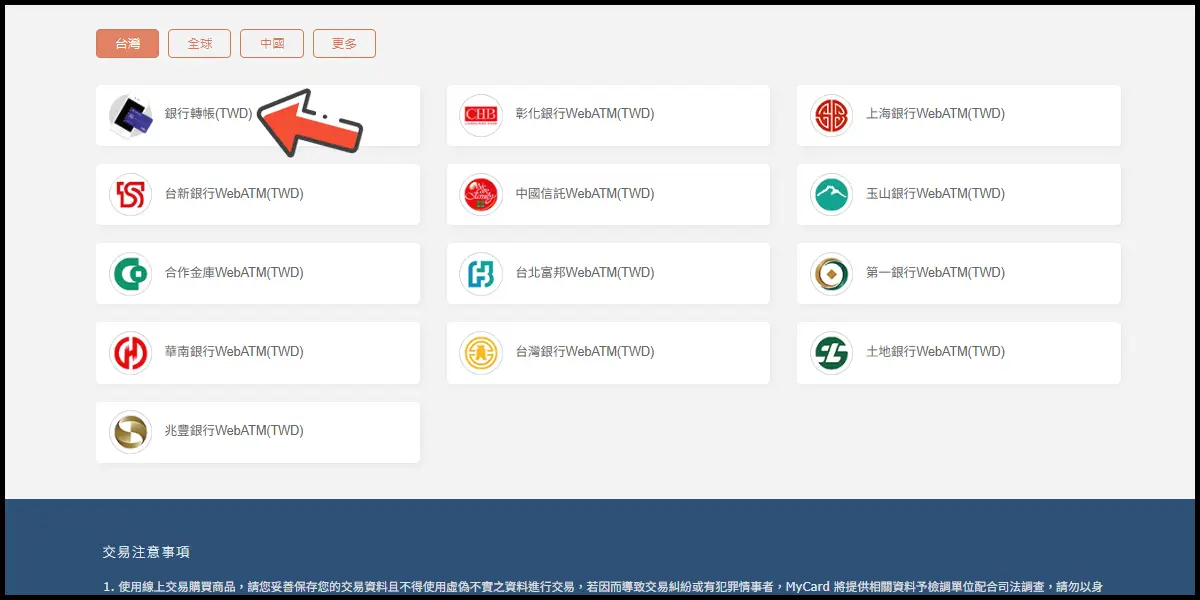This screenshot has width=1200, height=600.
Task: Click the Hua Nan Bank red logo
Action: [130, 352]
